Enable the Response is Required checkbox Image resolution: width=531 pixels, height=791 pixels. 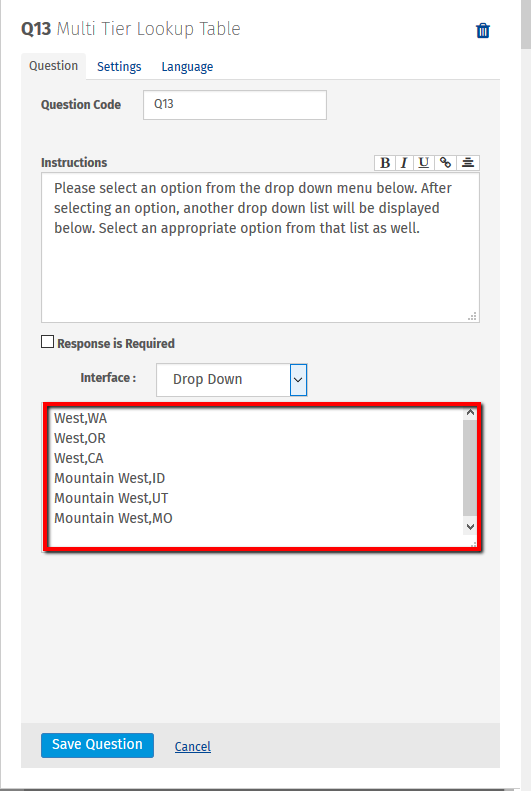[47, 342]
